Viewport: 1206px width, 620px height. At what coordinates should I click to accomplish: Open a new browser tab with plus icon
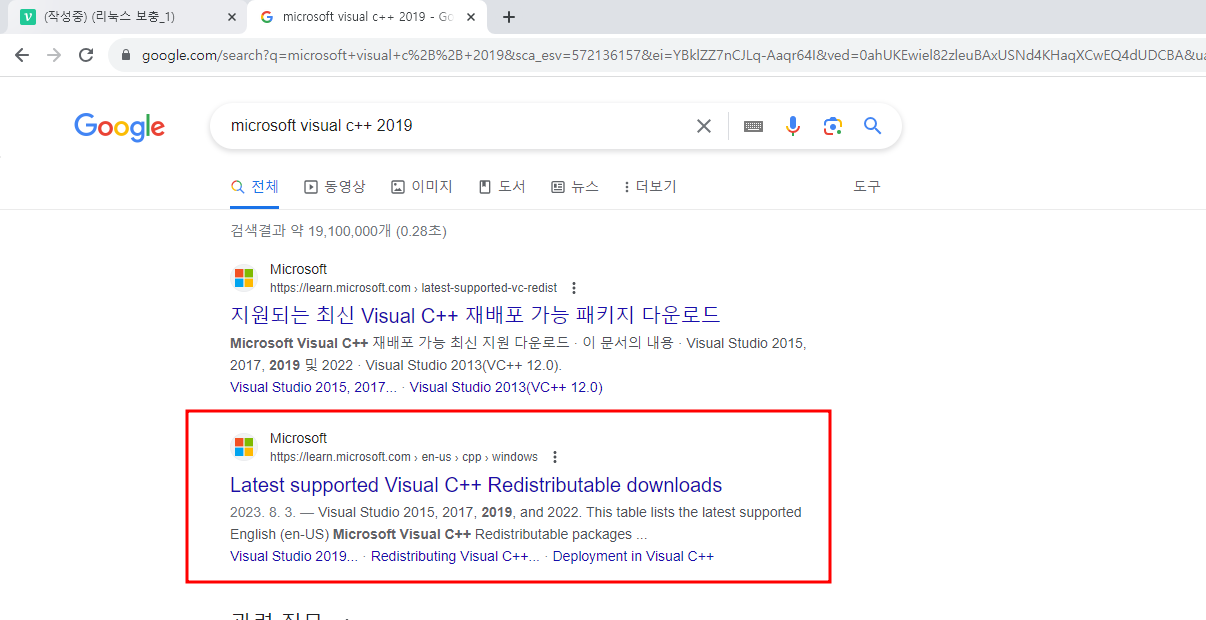pyautogui.click(x=509, y=17)
